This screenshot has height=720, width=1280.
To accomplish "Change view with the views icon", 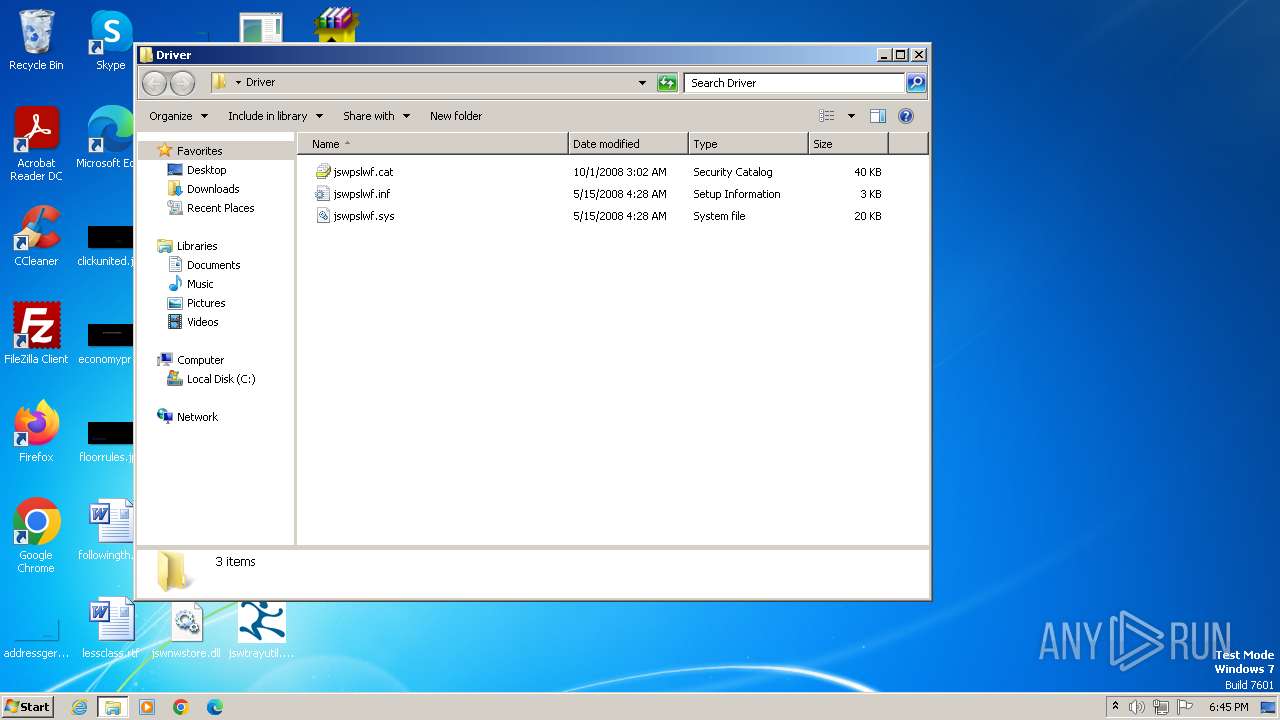I will [826, 116].
